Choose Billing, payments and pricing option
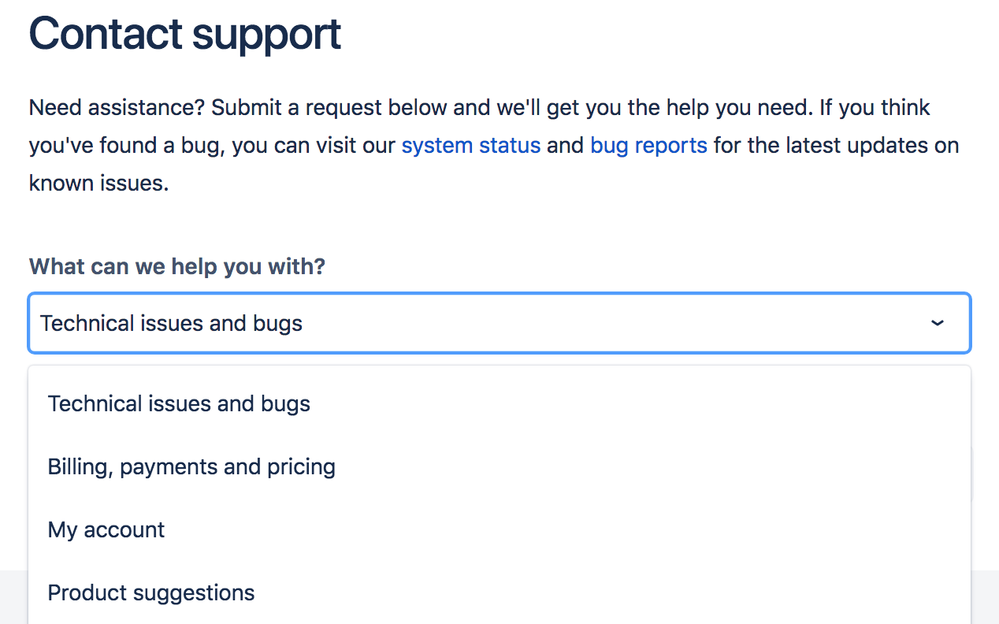 (x=191, y=467)
